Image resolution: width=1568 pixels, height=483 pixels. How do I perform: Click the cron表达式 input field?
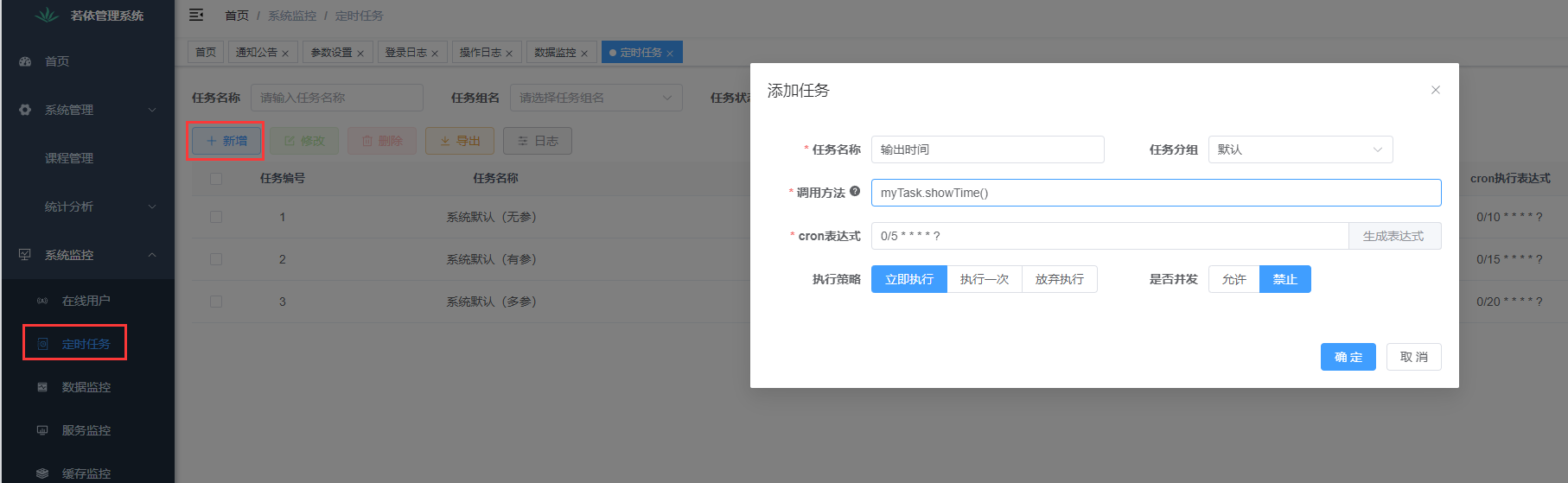tap(1110, 236)
